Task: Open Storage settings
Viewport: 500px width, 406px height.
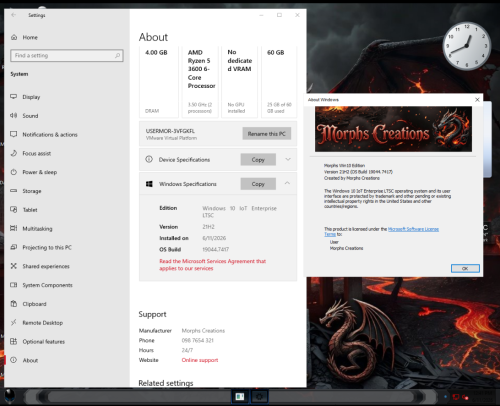Action: click(32, 191)
